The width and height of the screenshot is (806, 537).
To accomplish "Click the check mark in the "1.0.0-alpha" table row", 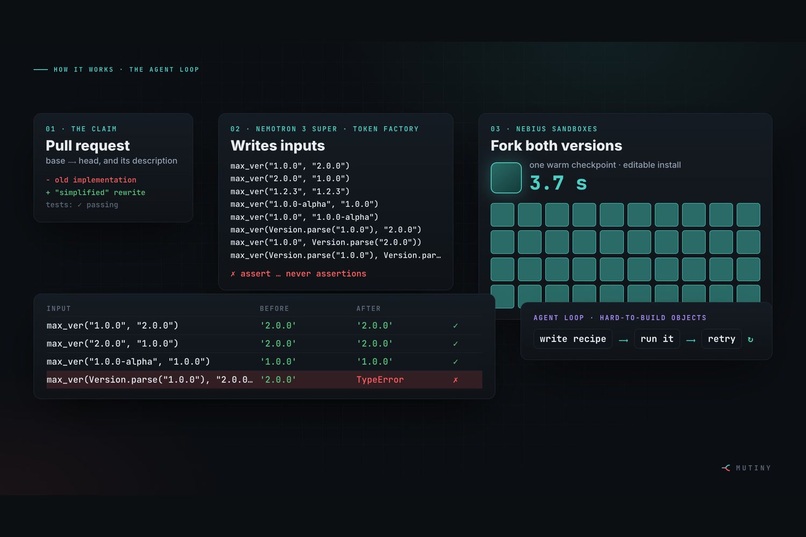I will tap(455, 362).
